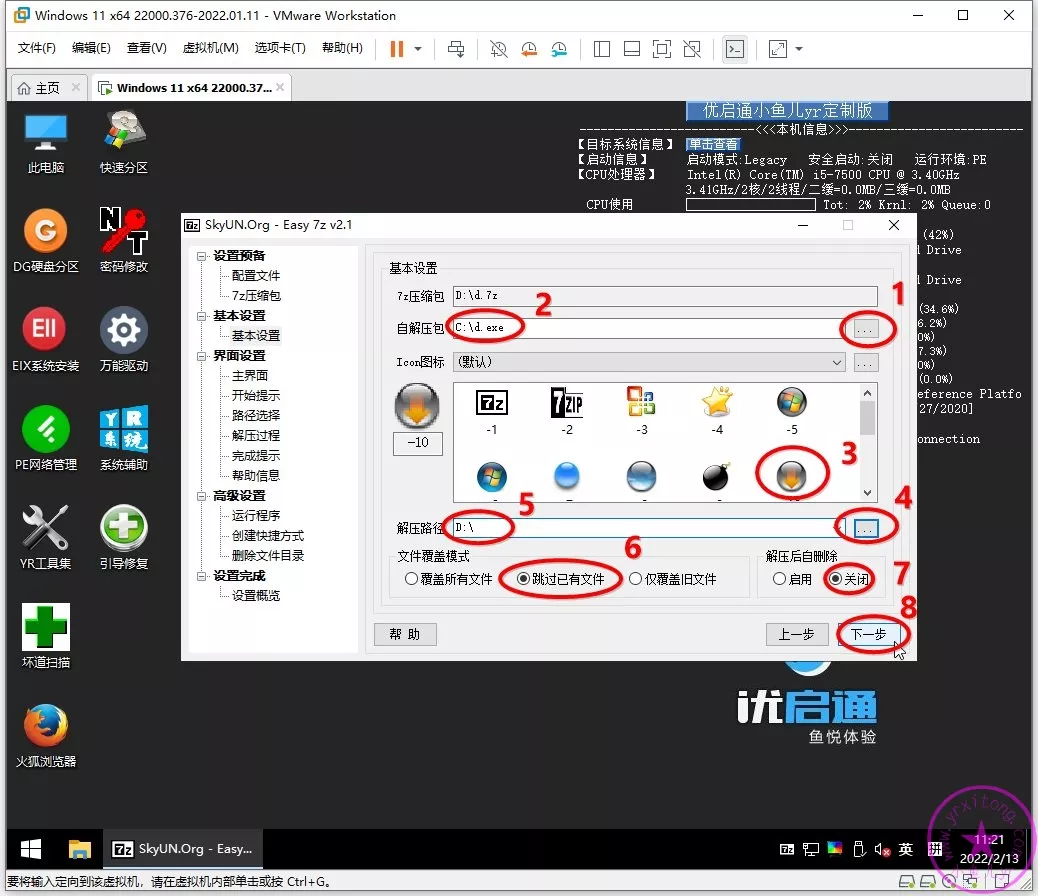This screenshot has height=896, width=1038.
Task: Click the 帮 助 button
Action: tap(405, 634)
